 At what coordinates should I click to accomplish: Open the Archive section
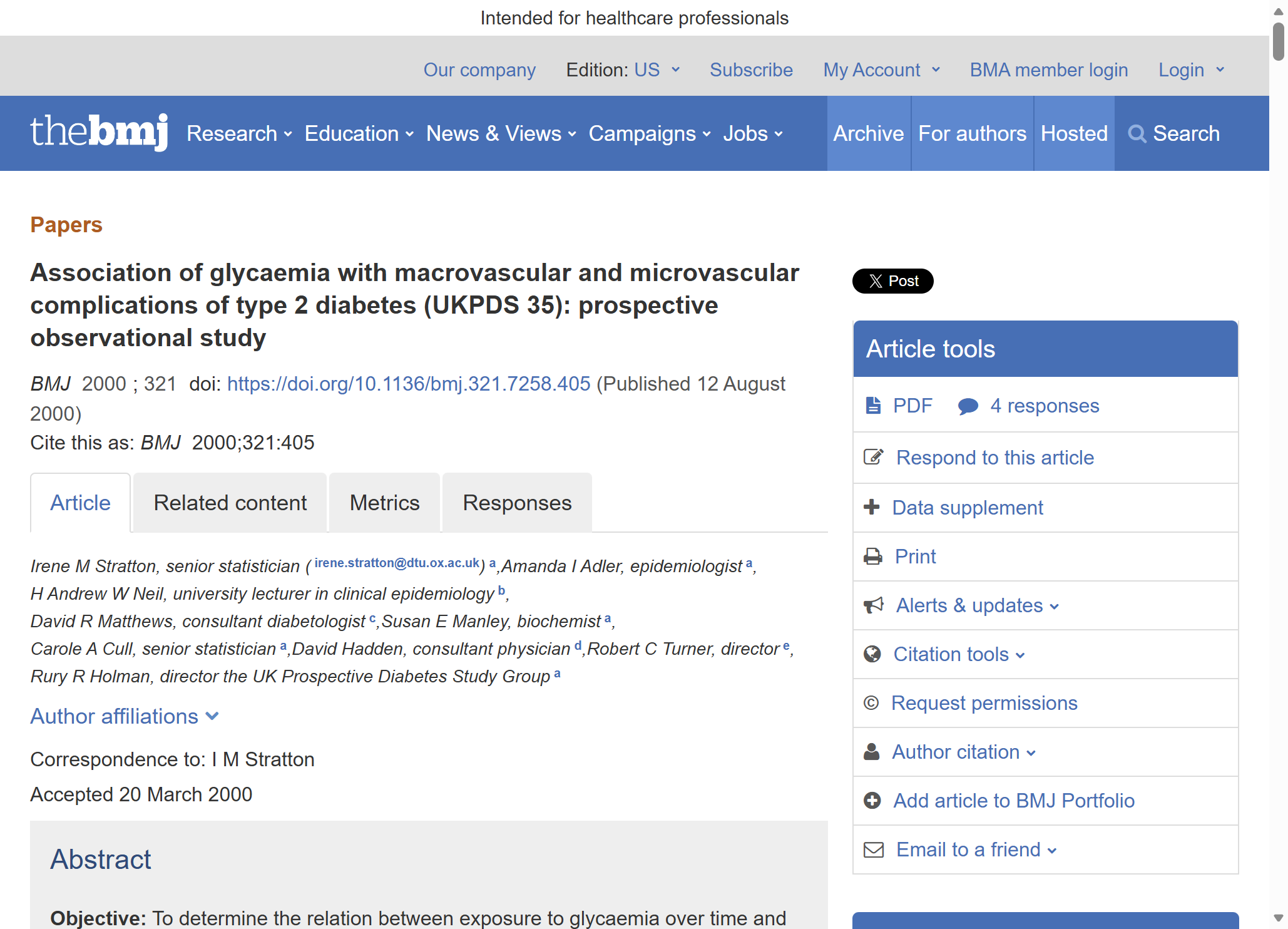click(869, 133)
